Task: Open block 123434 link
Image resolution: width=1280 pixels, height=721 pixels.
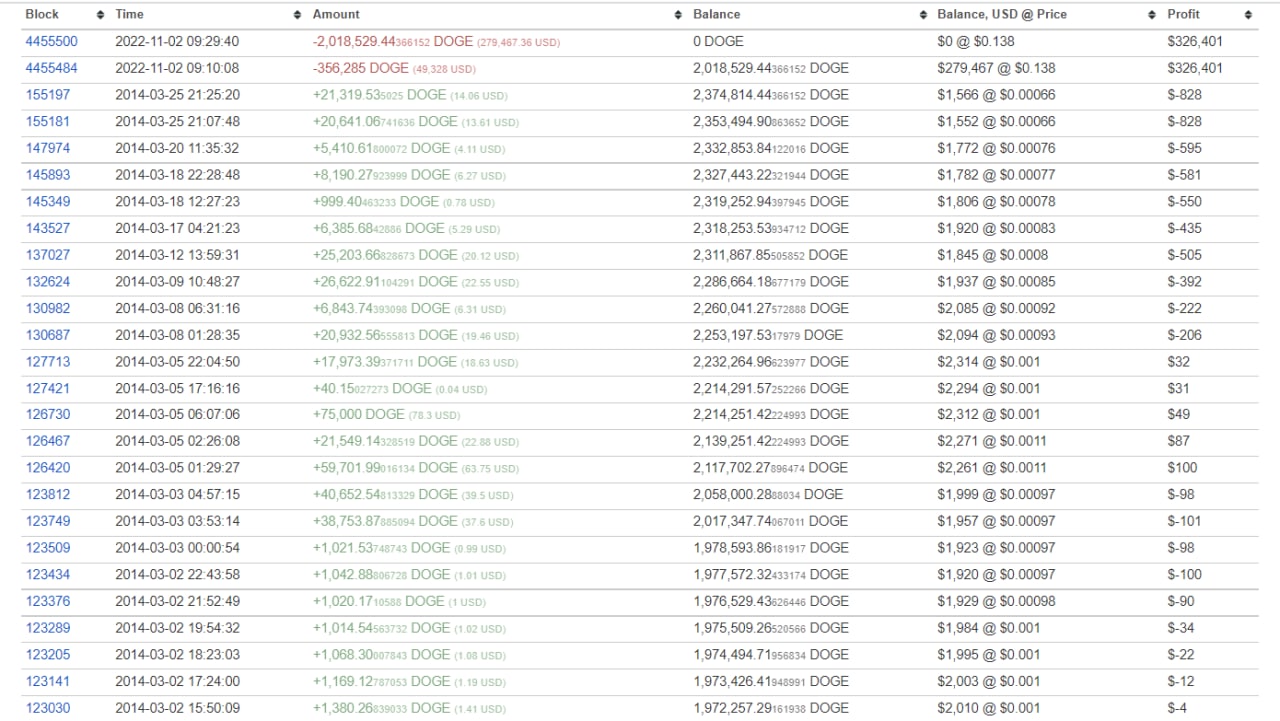Action: (x=48, y=575)
